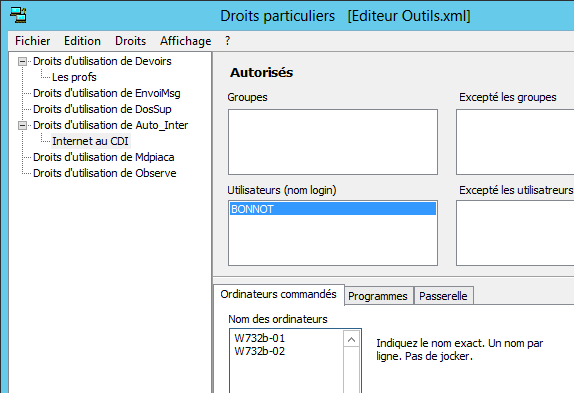Select Droits d'utilisation de Auto_Inter
This screenshot has height=393, width=574.
point(111,125)
